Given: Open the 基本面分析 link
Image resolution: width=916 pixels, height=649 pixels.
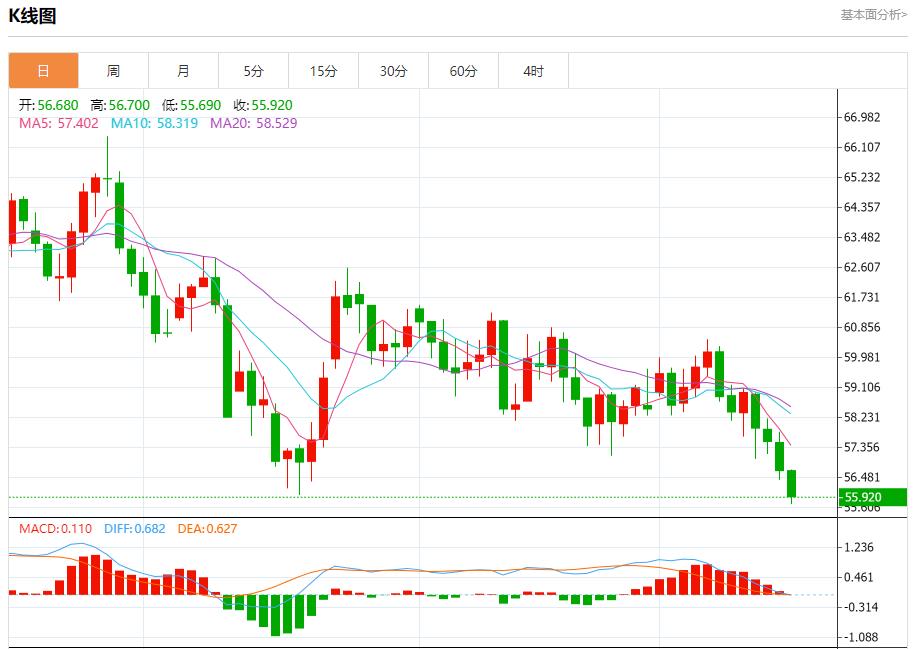Looking at the screenshot, I should pos(873,15).
